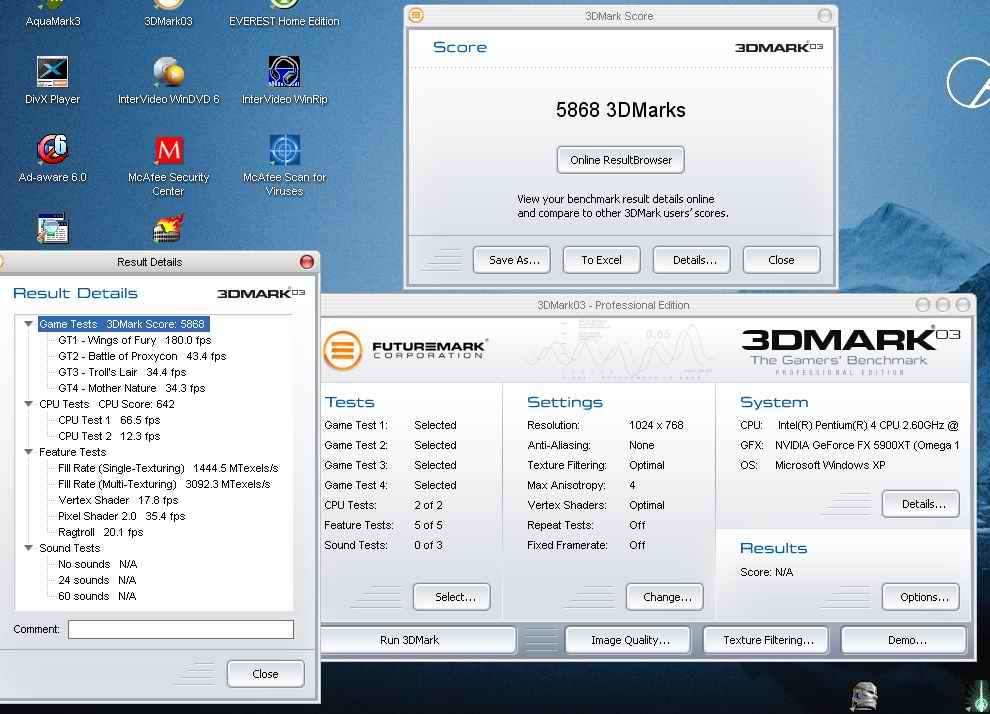Image resolution: width=990 pixels, height=714 pixels.
Task: Select No sounds N/A row
Action: coord(97,564)
